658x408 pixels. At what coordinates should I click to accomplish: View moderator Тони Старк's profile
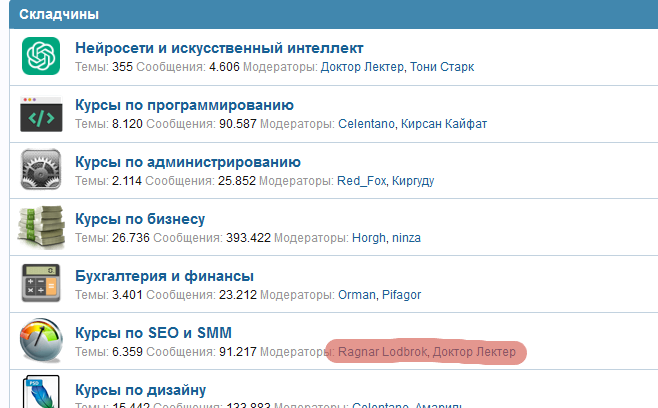(442, 67)
